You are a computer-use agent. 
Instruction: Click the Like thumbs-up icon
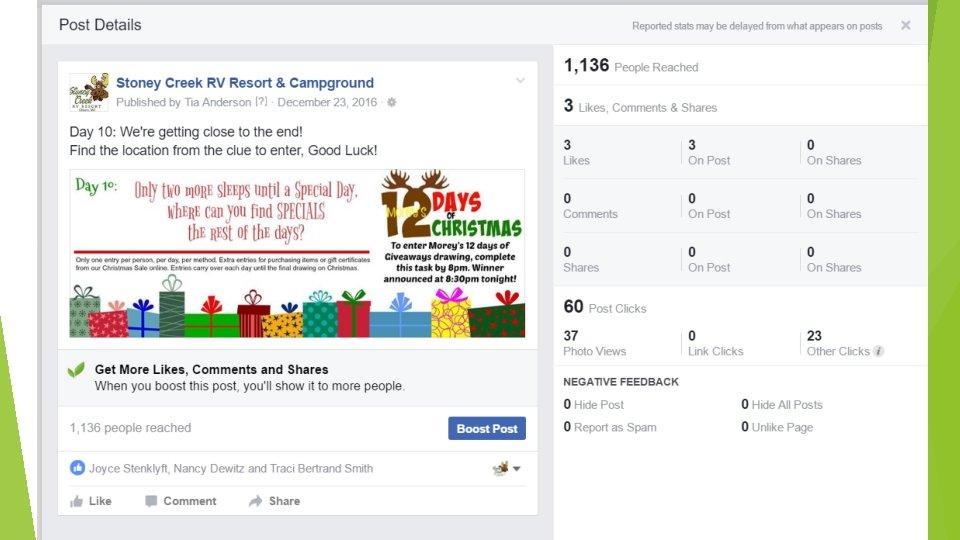click(77, 501)
